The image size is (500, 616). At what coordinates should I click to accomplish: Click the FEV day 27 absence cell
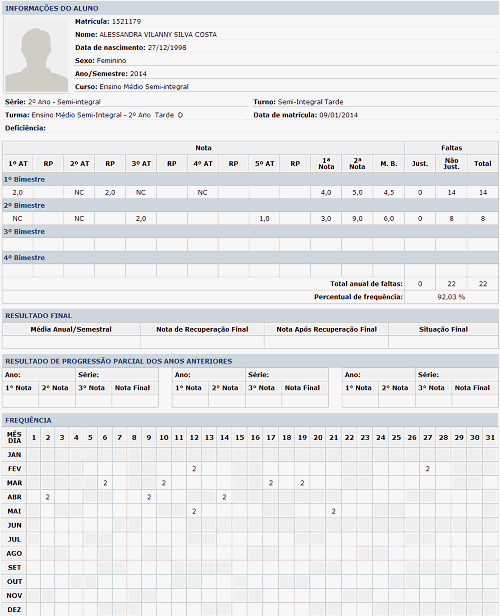click(427, 469)
